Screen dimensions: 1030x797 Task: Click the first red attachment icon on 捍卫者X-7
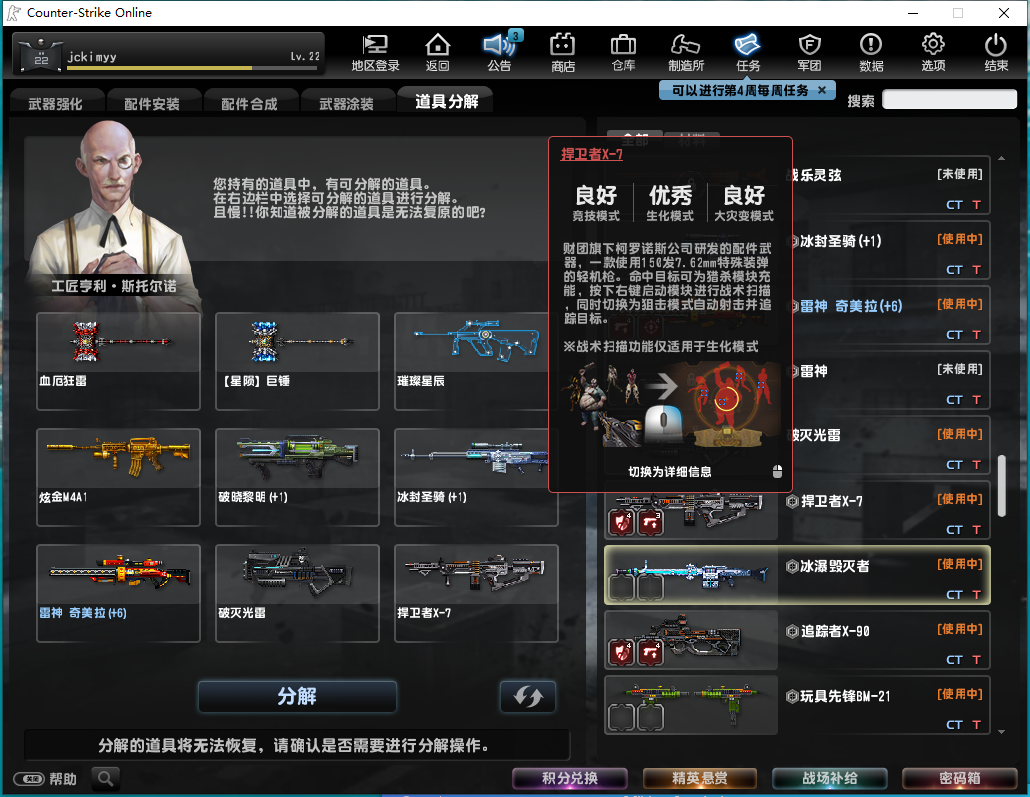point(621,523)
